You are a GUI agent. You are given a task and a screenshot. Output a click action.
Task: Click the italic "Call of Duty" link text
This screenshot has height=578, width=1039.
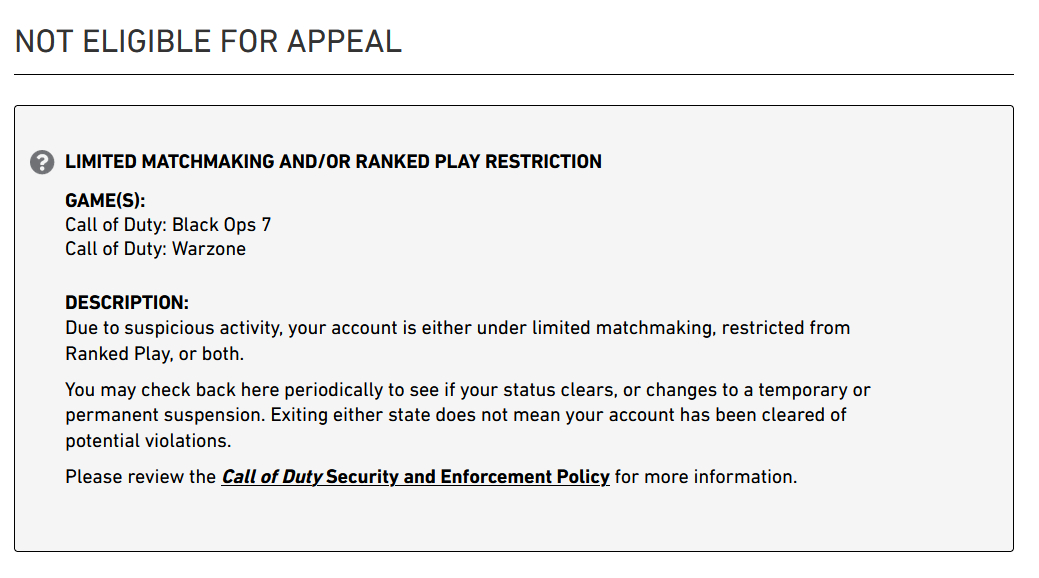[272, 477]
